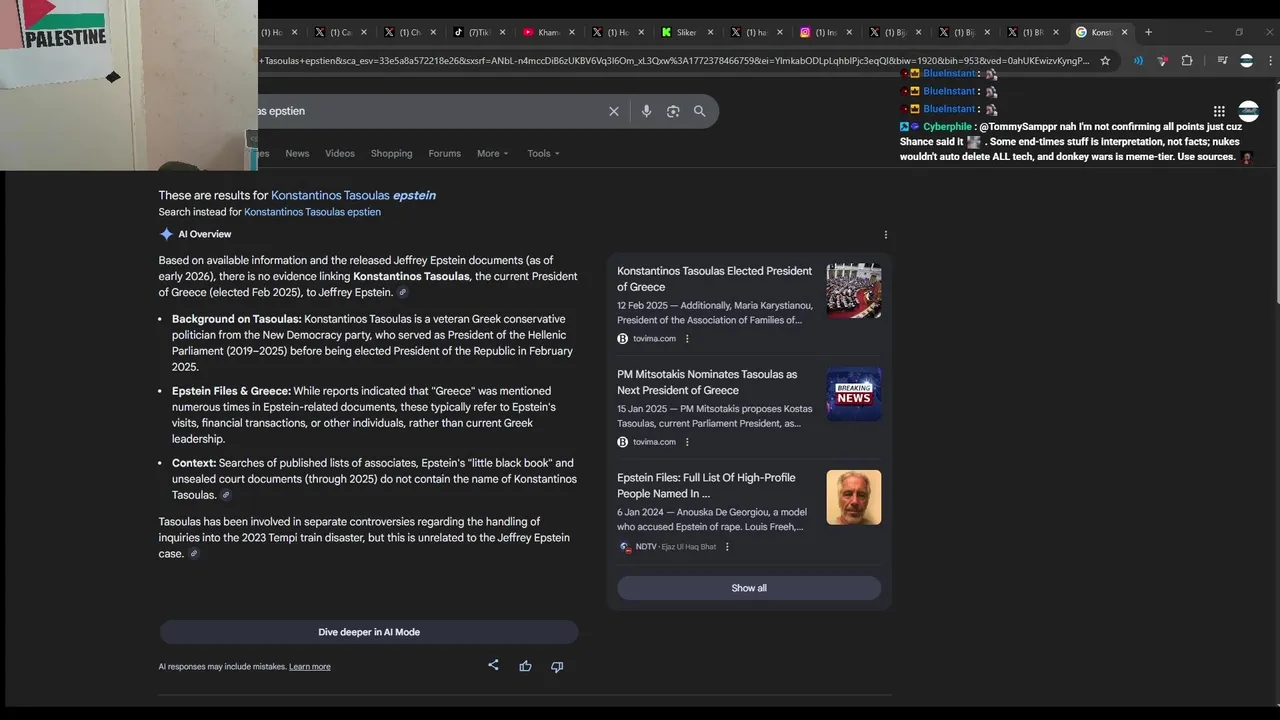The width and height of the screenshot is (1280, 720).
Task: Click 'NDTV' source label
Action: coord(646,547)
